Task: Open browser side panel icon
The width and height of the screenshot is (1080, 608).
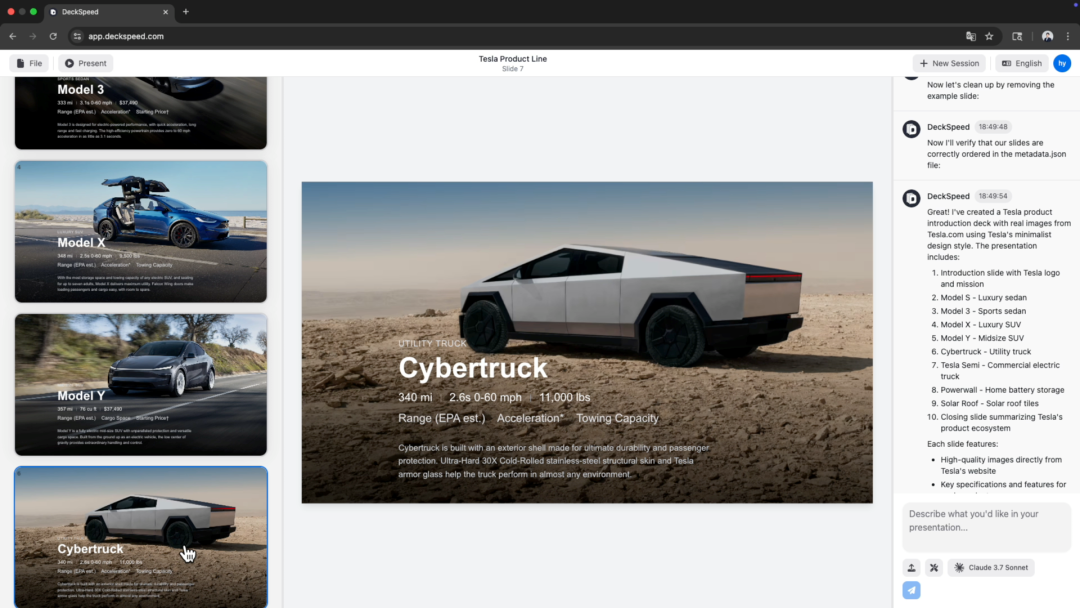Action: (x=1017, y=36)
